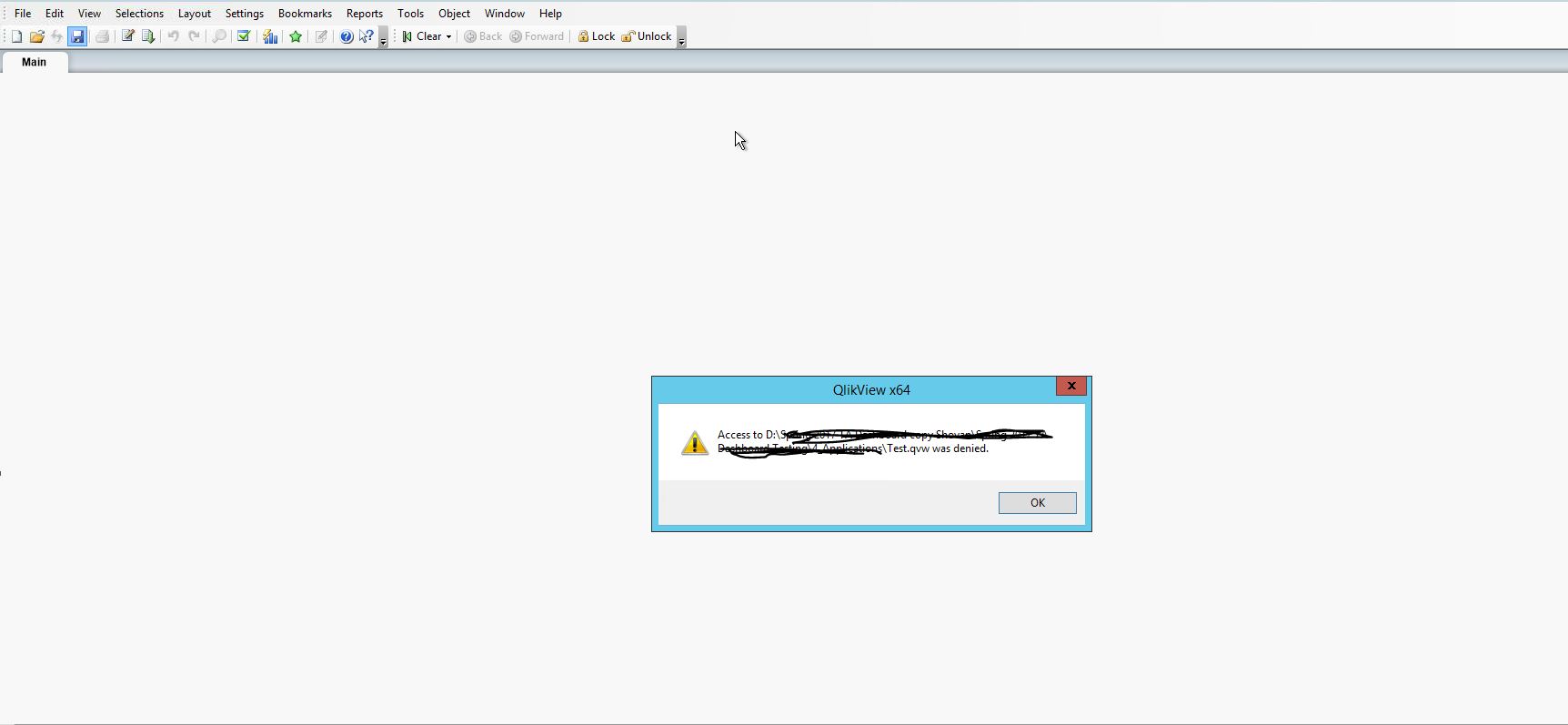The height and width of the screenshot is (725, 1568).
Task: Click the Quick Chart wizard icon
Action: tap(270, 36)
